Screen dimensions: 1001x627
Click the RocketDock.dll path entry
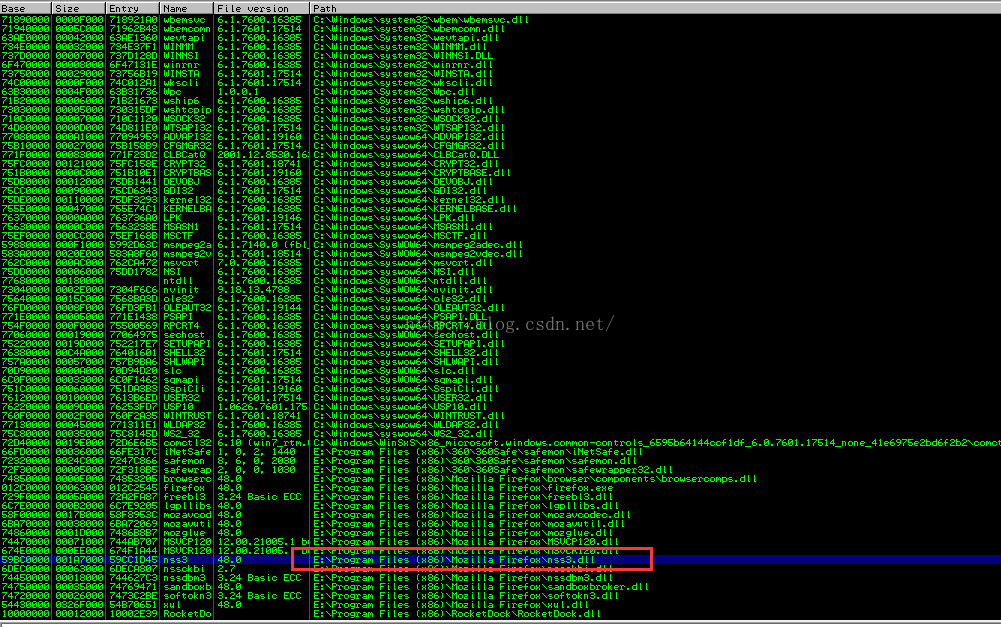pos(456,614)
